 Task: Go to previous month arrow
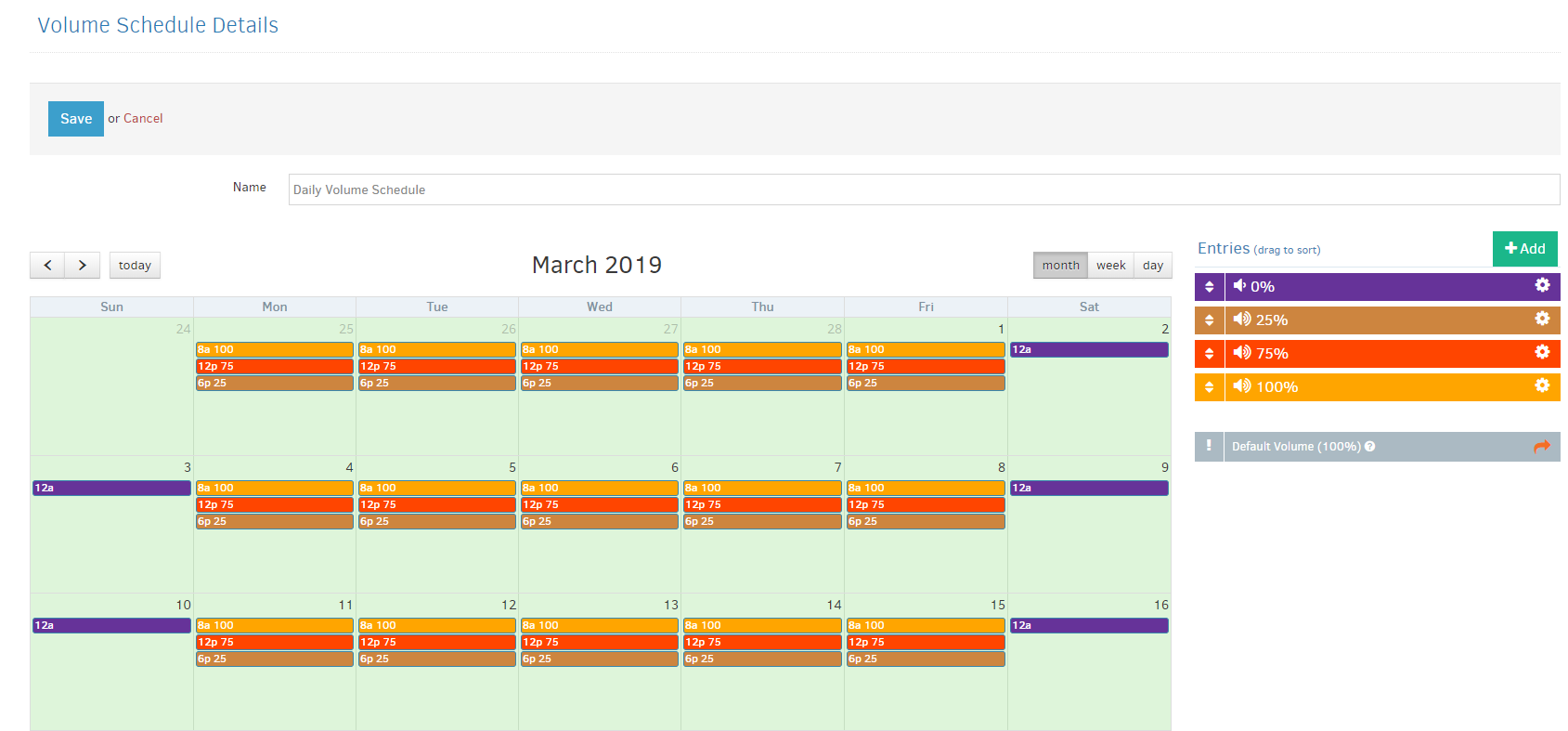47,266
